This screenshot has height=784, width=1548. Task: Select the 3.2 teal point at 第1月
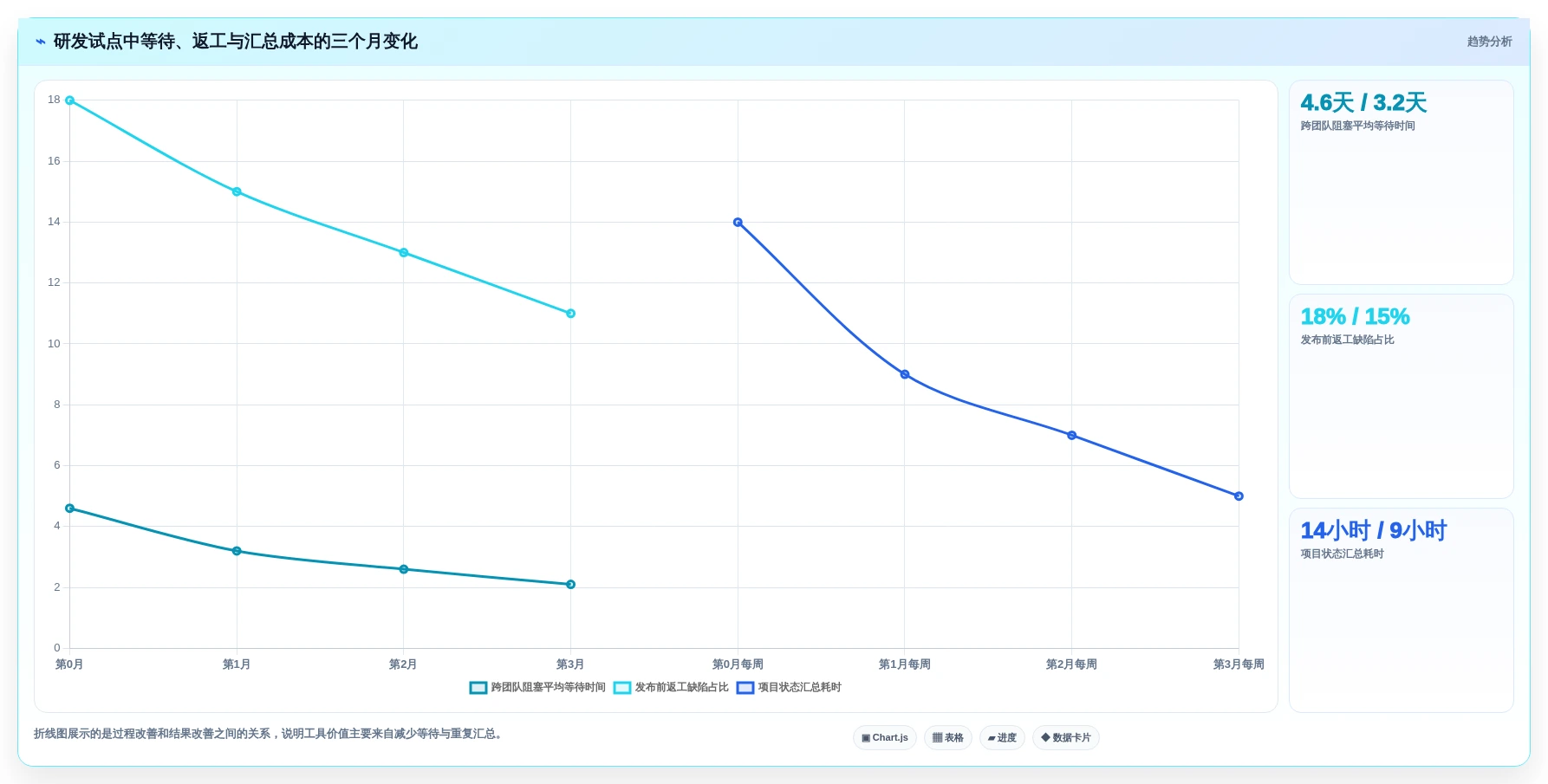[237, 551]
